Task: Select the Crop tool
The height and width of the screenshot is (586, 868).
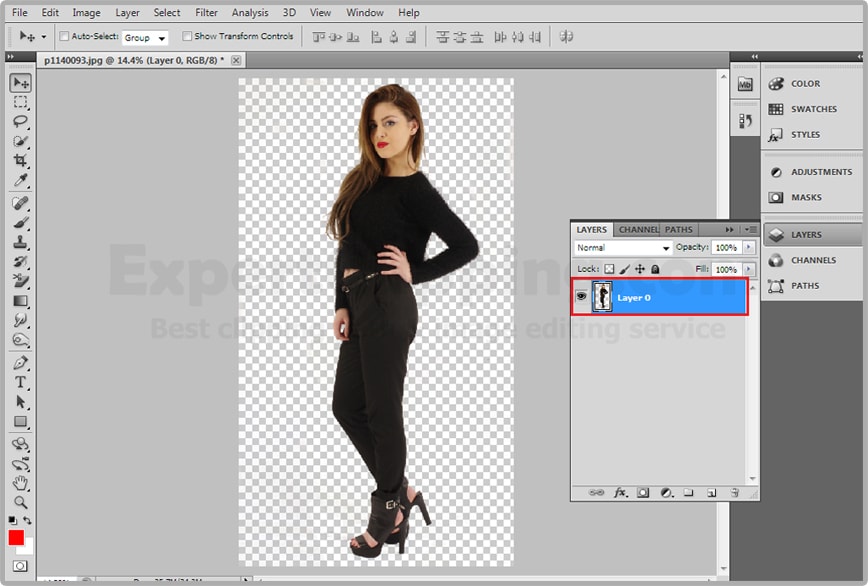Action: 20,162
